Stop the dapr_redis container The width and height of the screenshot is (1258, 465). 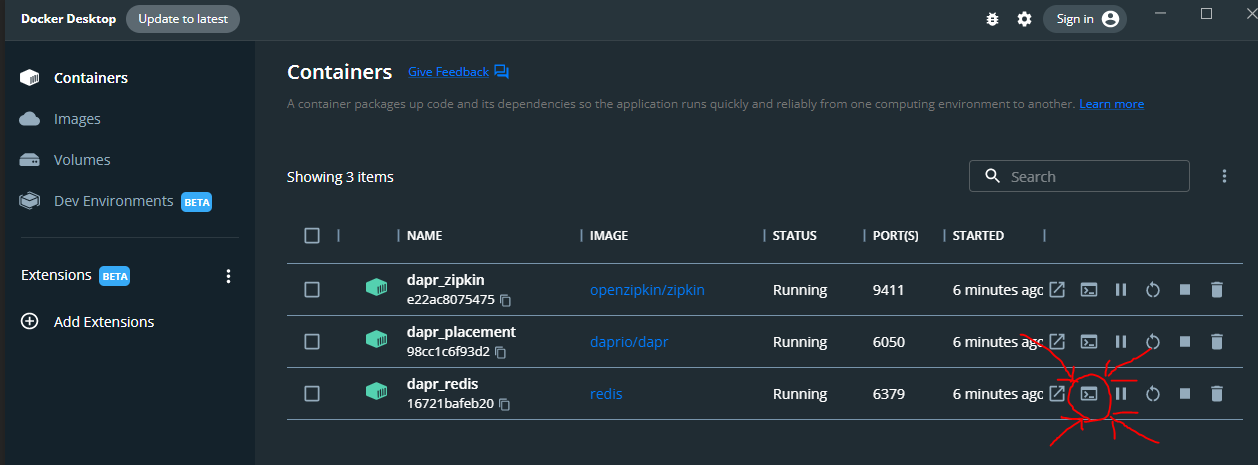[1185, 394]
